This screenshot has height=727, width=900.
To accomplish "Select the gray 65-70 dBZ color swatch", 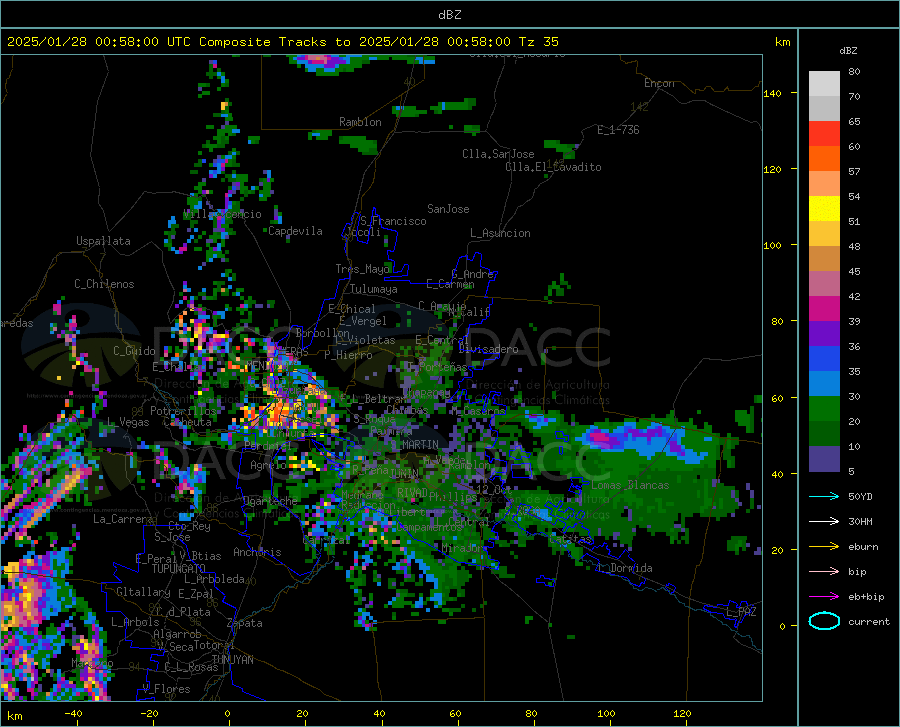I will click(824, 108).
